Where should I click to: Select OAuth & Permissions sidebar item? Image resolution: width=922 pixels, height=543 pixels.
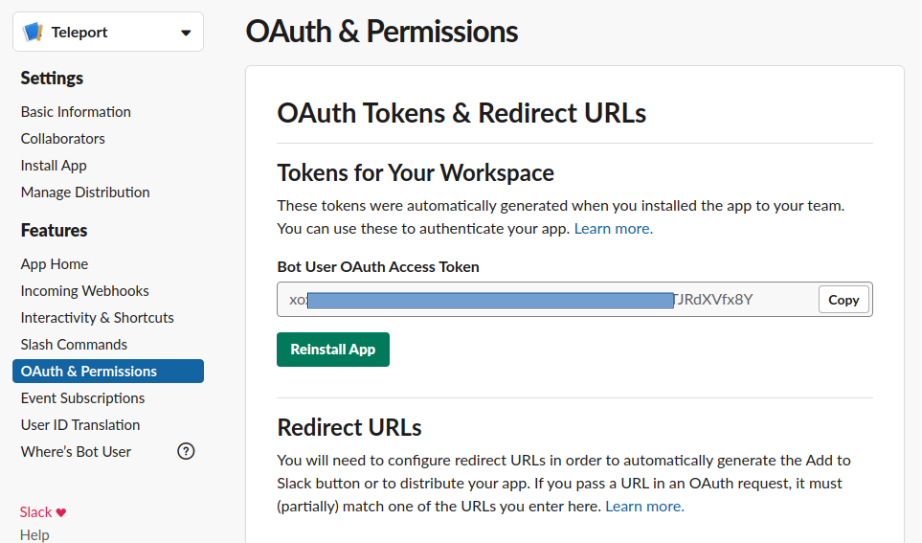click(x=89, y=371)
